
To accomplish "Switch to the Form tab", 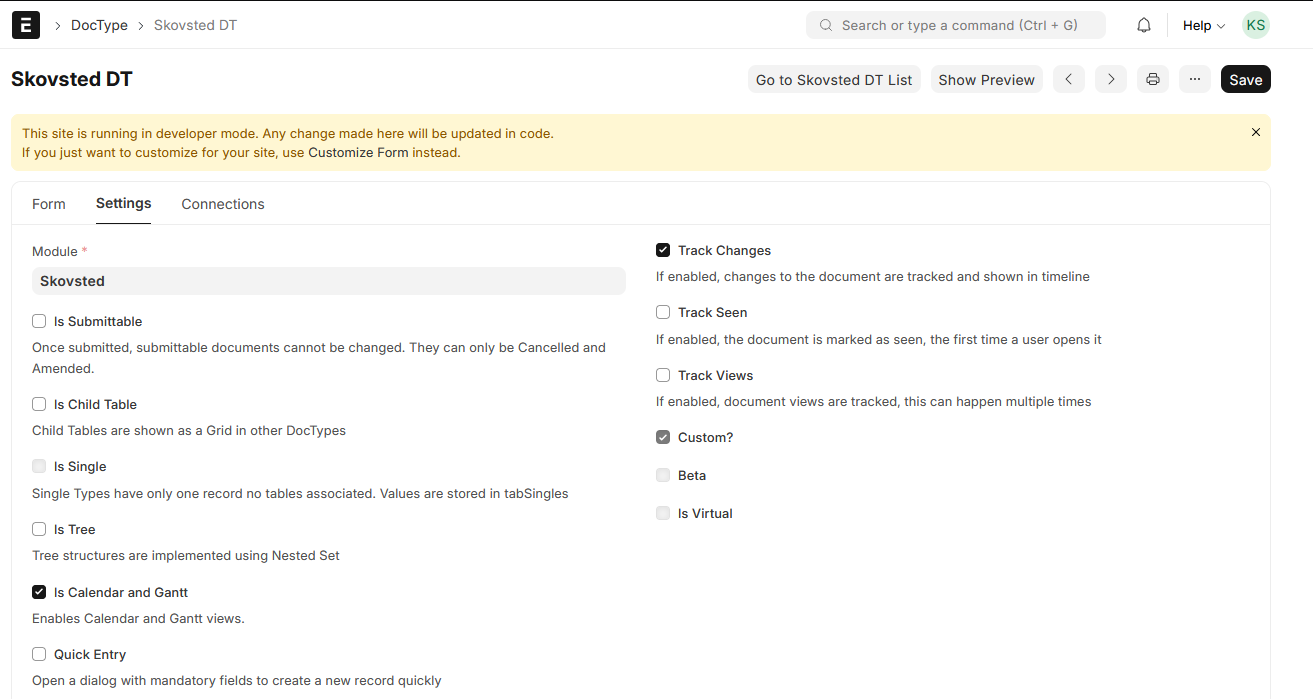I will pyautogui.click(x=48, y=204).
